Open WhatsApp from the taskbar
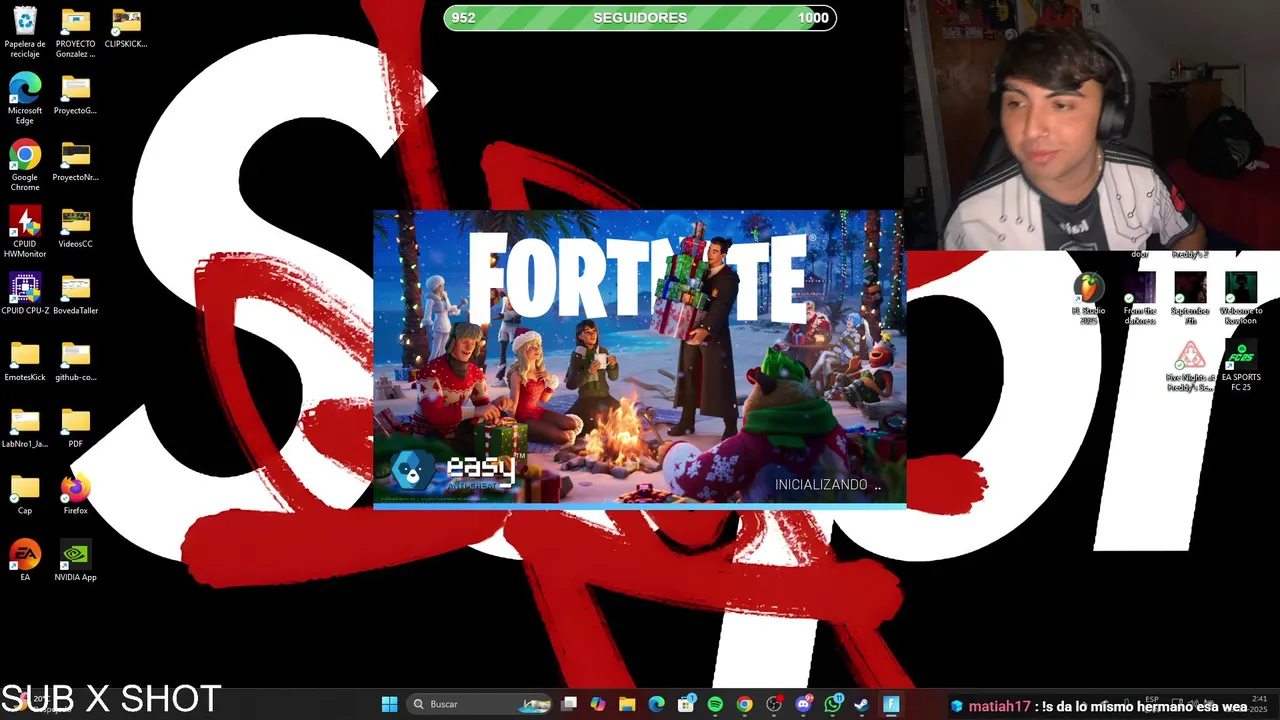Image resolution: width=1280 pixels, height=720 pixels. click(832, 704)
